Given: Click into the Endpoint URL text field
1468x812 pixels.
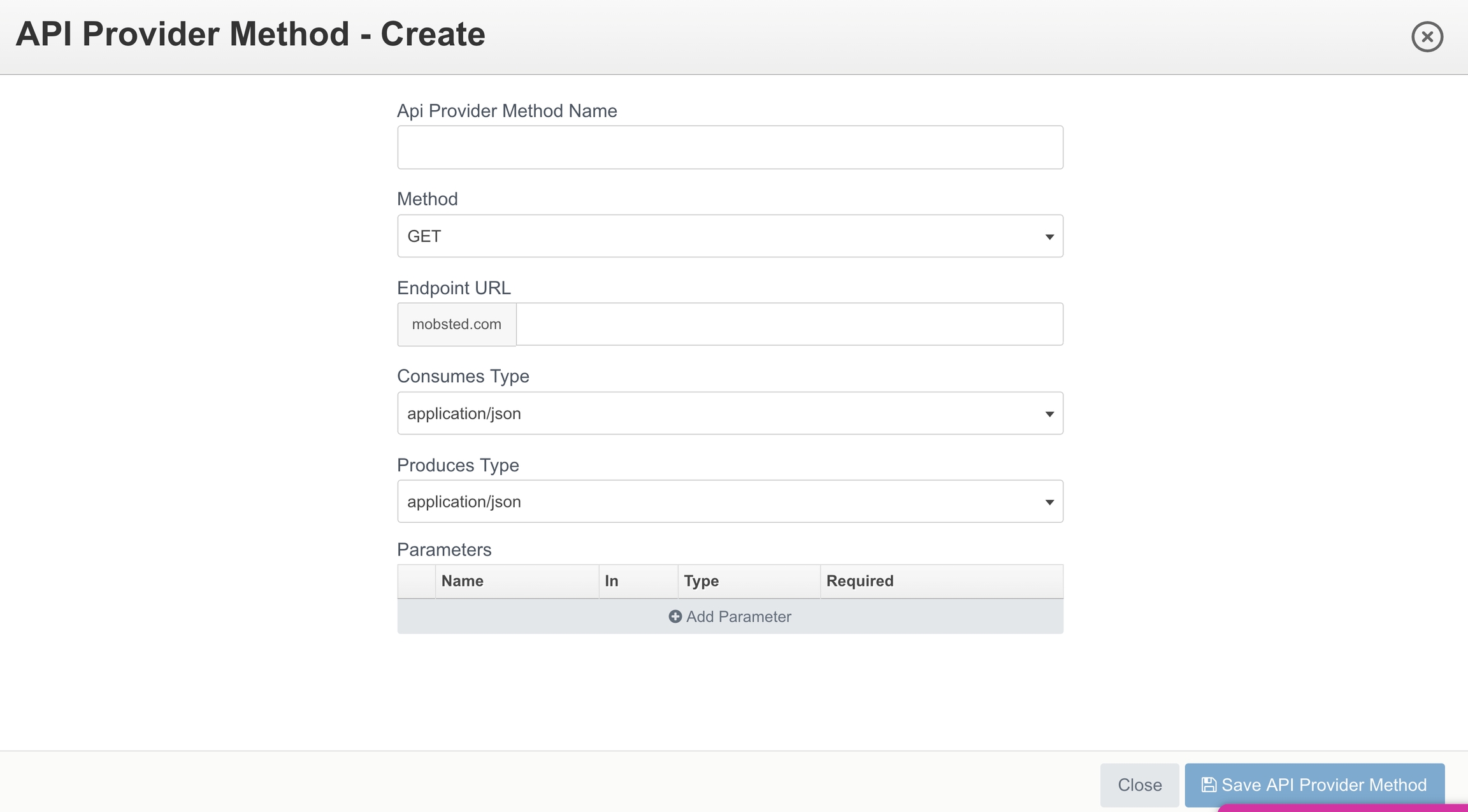Looking at the screenshot, I should (789, 324).
